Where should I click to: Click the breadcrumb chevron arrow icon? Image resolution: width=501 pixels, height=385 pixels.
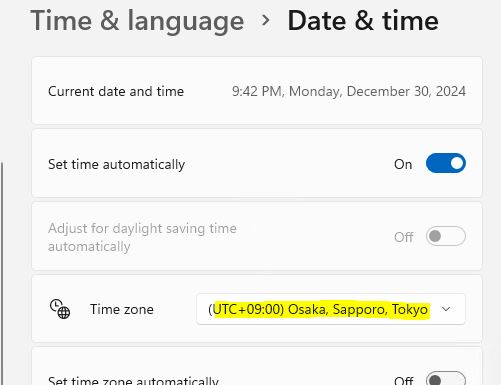[x=266, y=21]
